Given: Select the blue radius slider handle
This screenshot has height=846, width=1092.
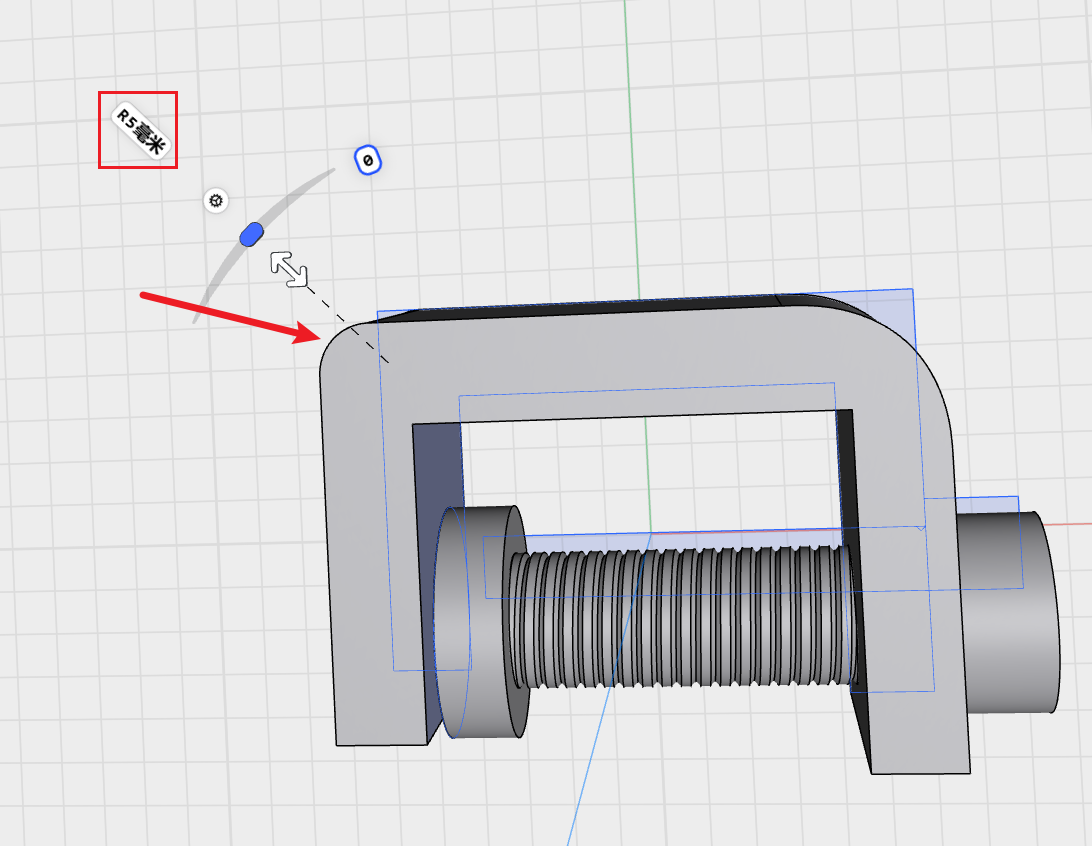Looking at the screenshot, I should point(251,235).
